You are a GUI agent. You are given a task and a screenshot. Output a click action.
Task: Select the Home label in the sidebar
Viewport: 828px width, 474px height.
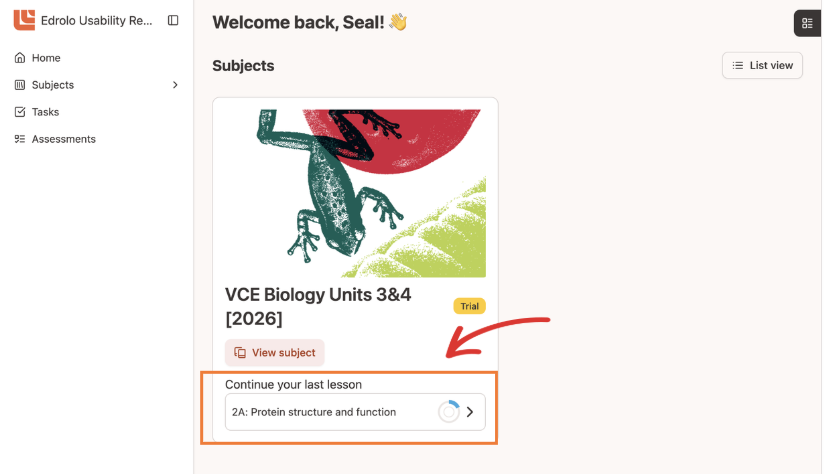tap(46, 58)
